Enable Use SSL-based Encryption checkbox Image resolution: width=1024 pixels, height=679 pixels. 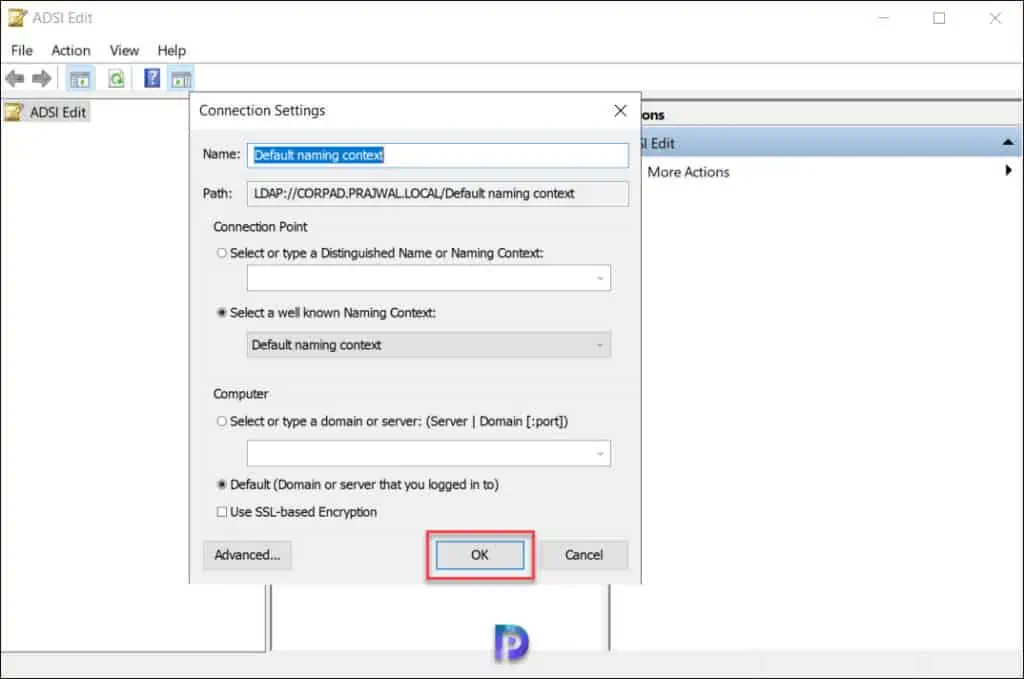(222, 512)
